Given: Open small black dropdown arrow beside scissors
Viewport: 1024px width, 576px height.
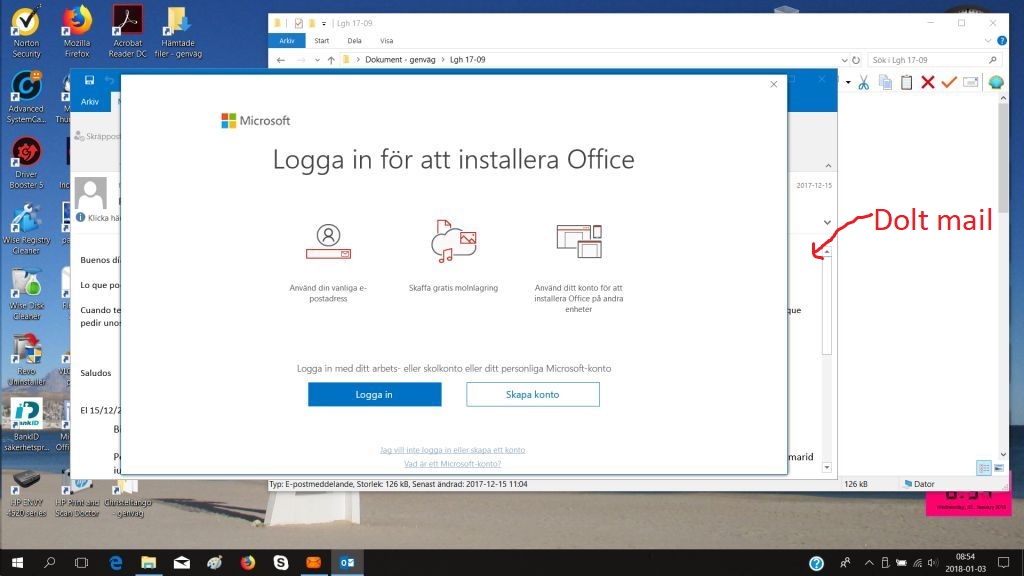Looking at the screenshot, I should point(848,82).
